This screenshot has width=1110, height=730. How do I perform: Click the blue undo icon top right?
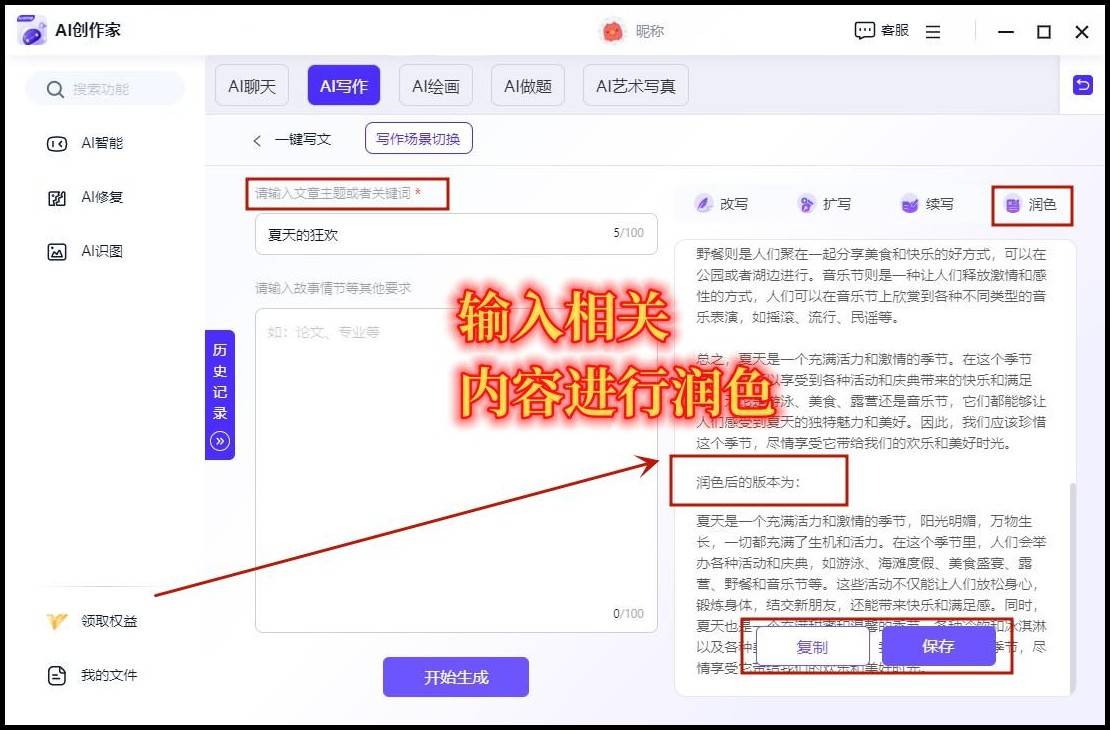coord(1083,85)
